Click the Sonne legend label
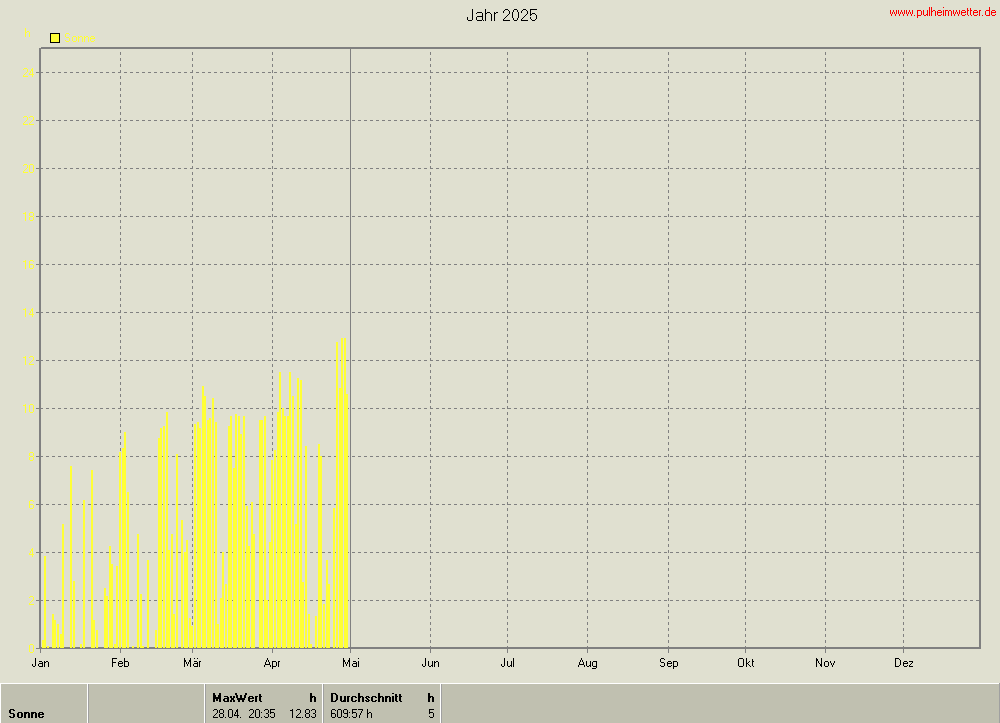Viewport: 1000px width, 723px height. coord(80,38)
